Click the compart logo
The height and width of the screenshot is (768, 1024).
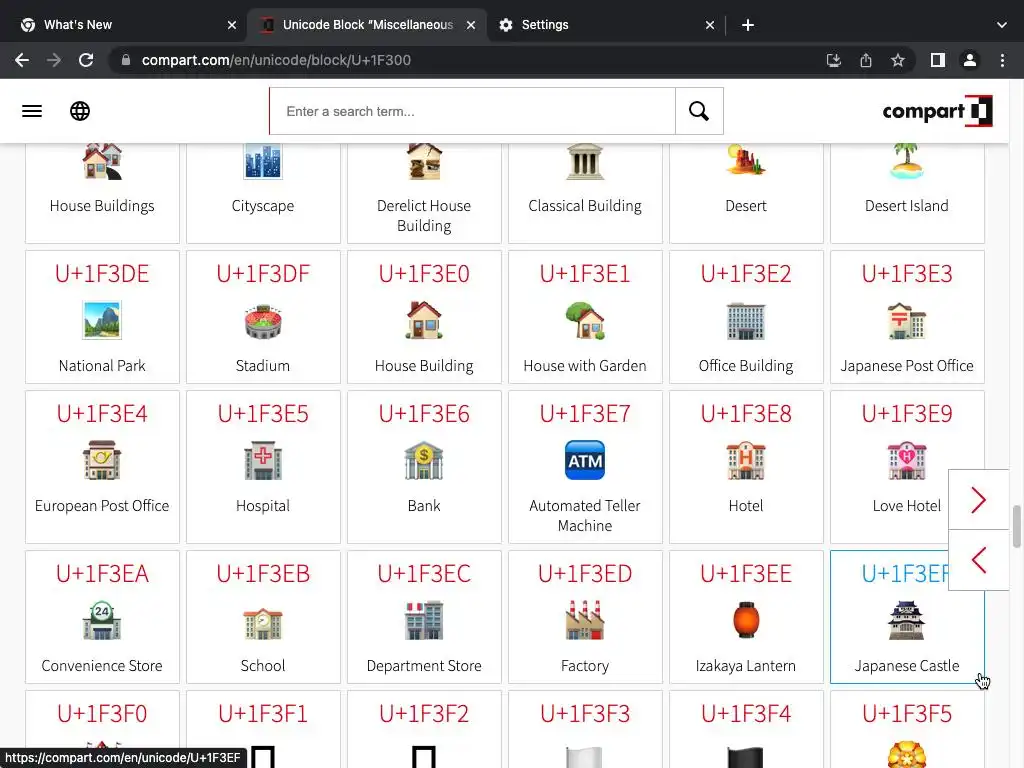937,111
